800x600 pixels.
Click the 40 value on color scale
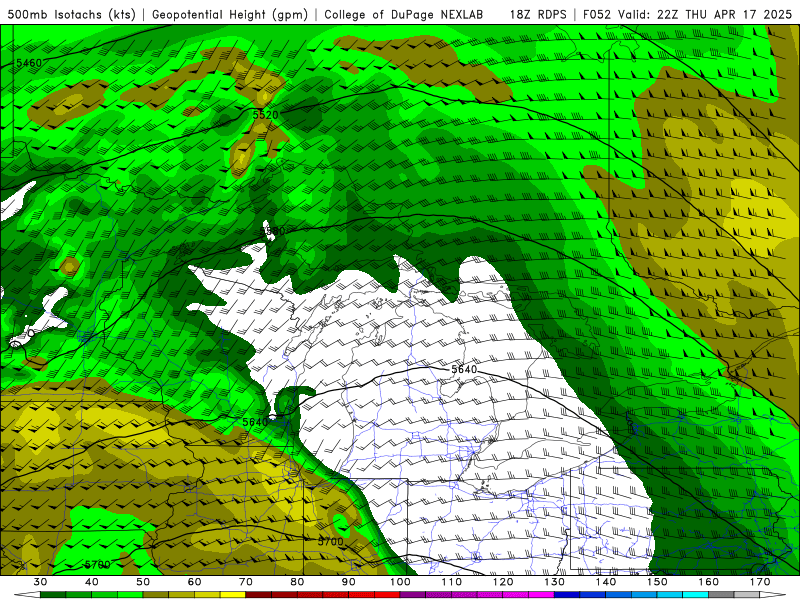point(92,582)
